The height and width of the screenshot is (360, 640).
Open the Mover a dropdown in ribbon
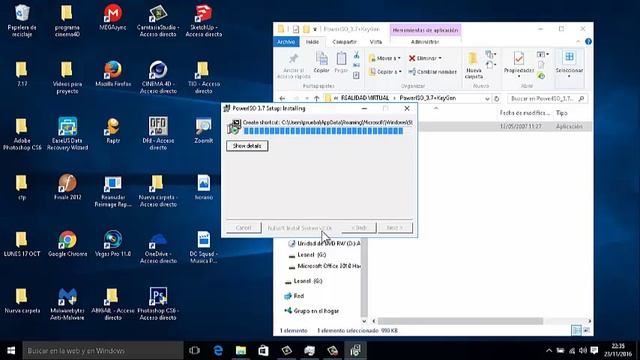[x=384, y=58]
